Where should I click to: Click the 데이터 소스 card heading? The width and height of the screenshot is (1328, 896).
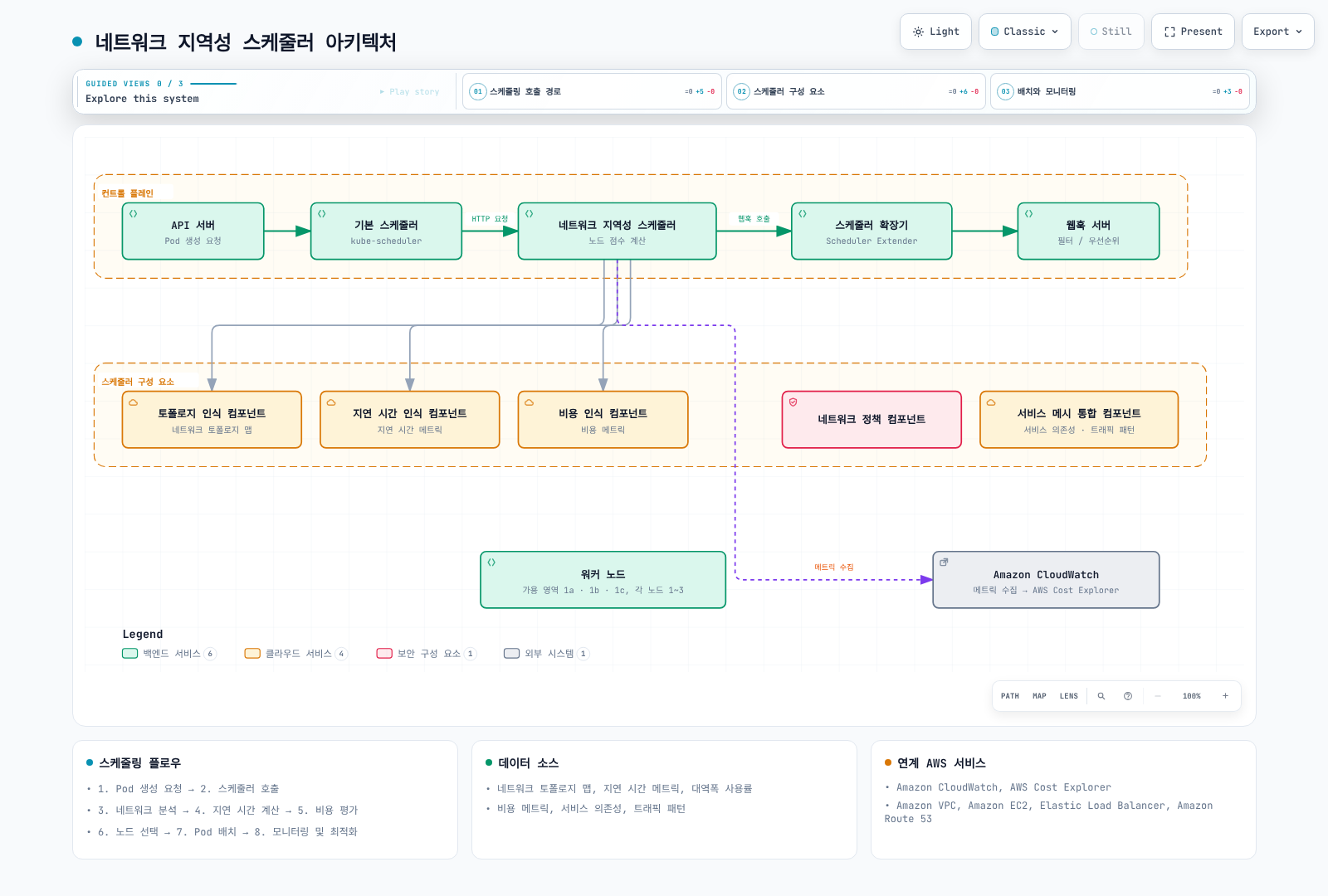point(529,763)
